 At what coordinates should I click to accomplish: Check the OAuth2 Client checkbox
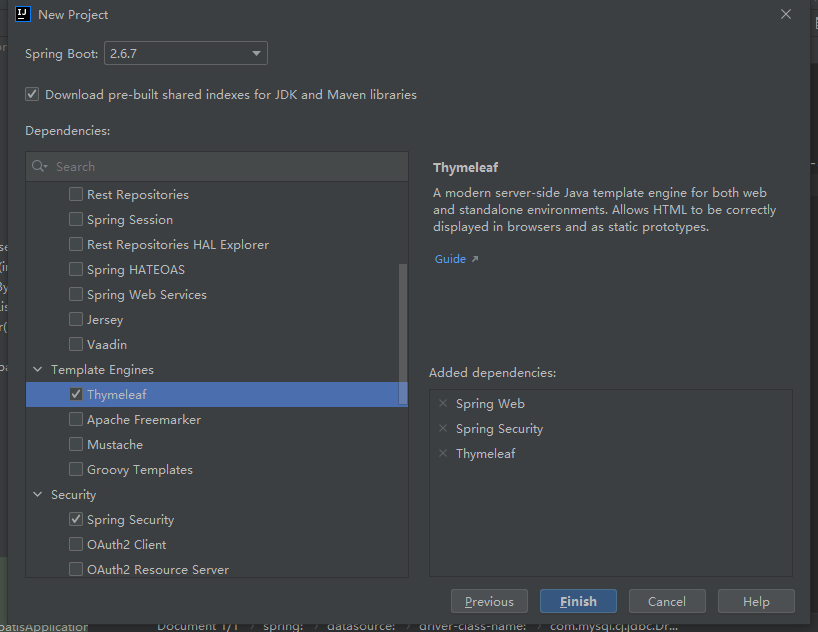76,544
